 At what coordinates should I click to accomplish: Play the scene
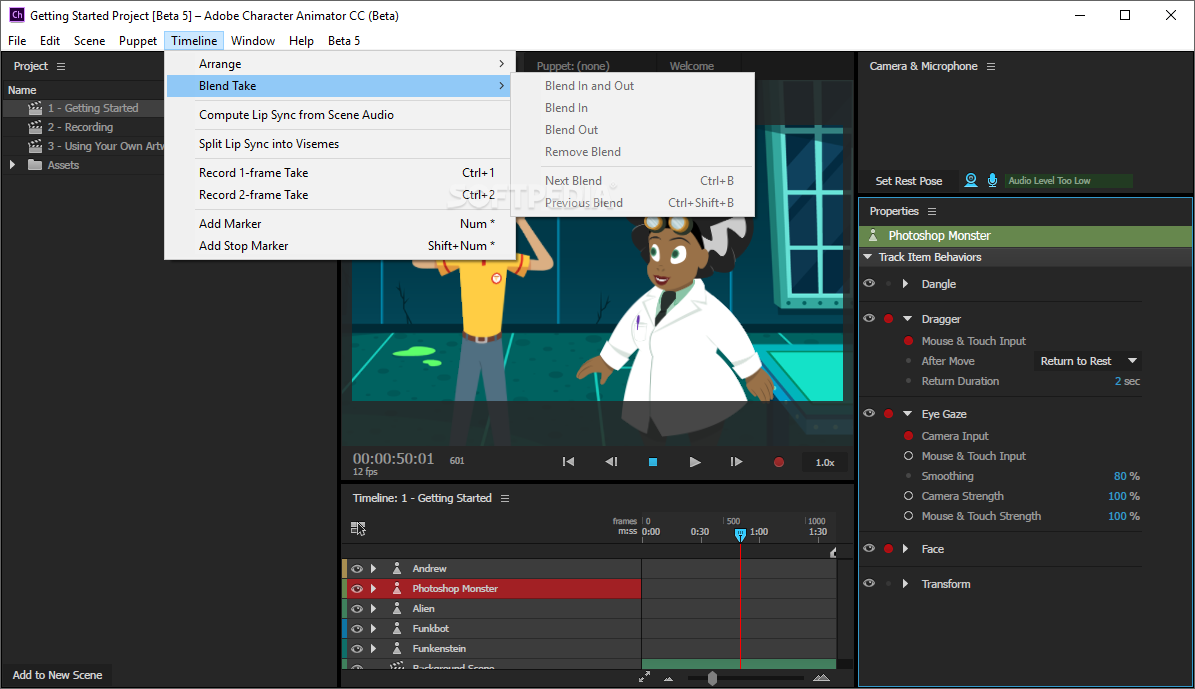point(695,462)
